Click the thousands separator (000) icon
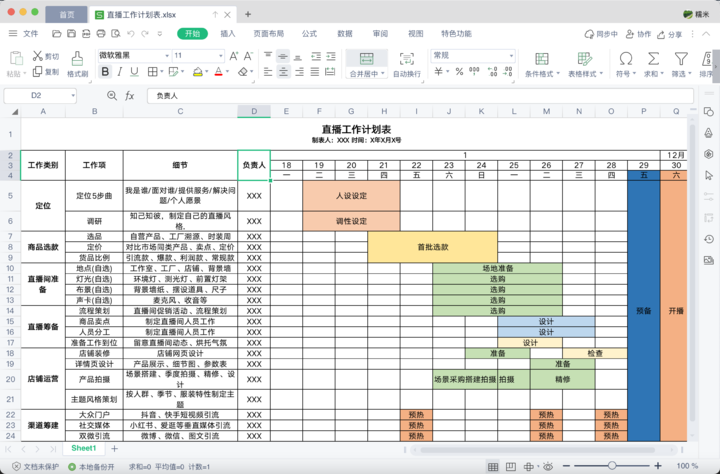Image resolution: width=720 pixels, height=474 pixels. (x=474, y=71)
